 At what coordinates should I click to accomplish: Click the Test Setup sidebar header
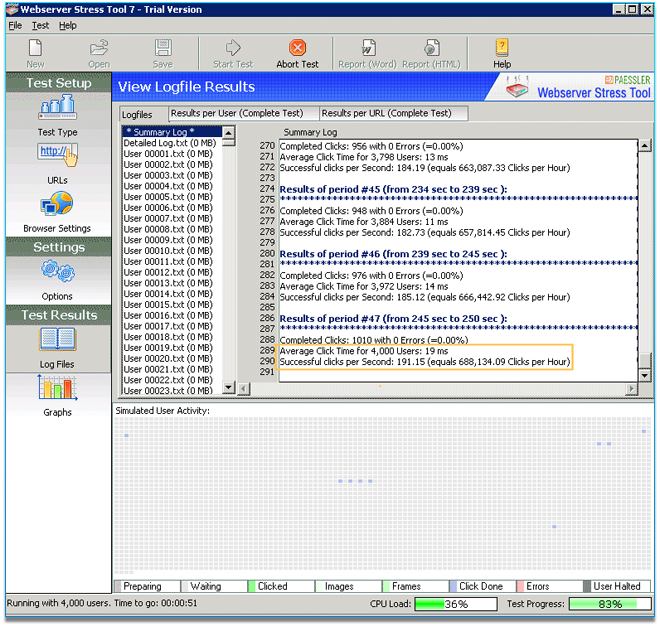pos(59,83)
